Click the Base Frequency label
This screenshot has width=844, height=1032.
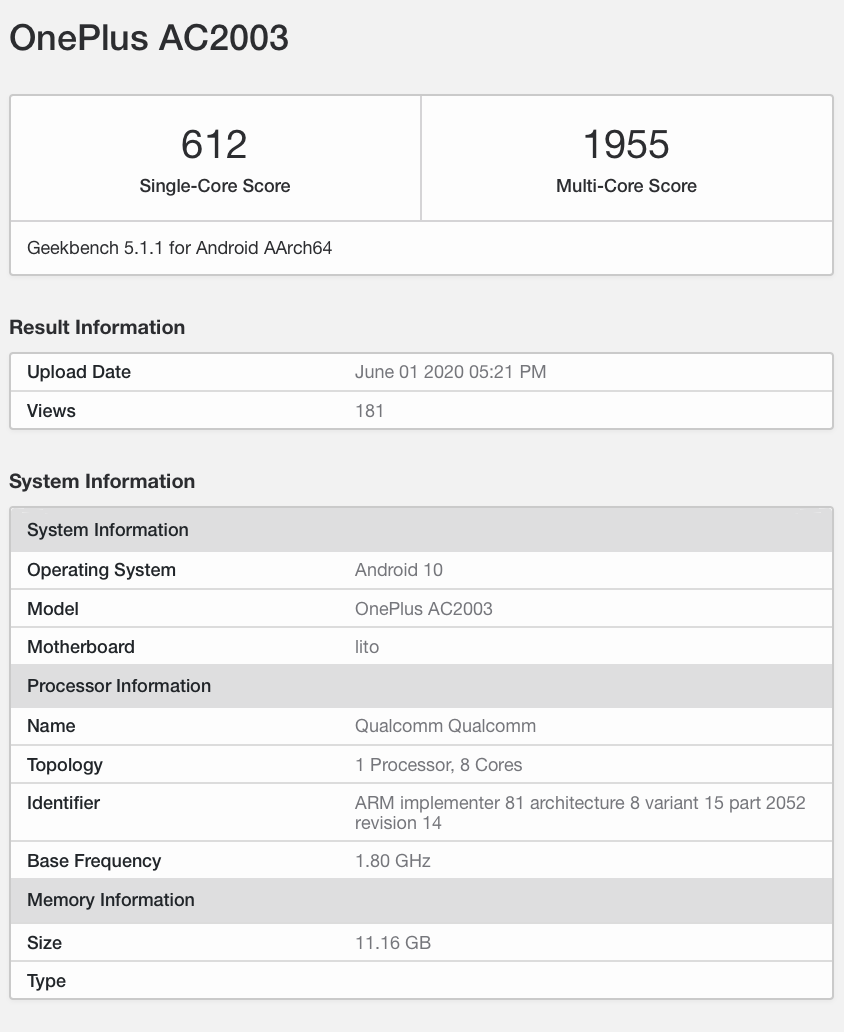click(94, 861)
